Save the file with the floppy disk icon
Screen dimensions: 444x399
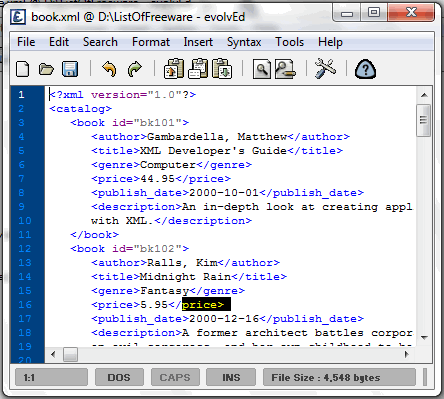point(70,69)
